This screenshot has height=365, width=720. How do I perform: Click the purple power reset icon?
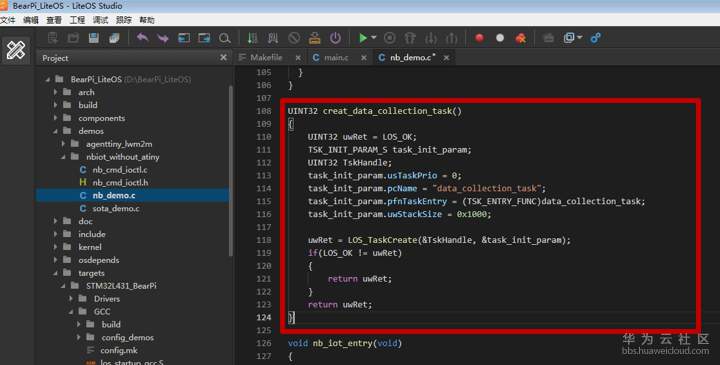(335, 38)
